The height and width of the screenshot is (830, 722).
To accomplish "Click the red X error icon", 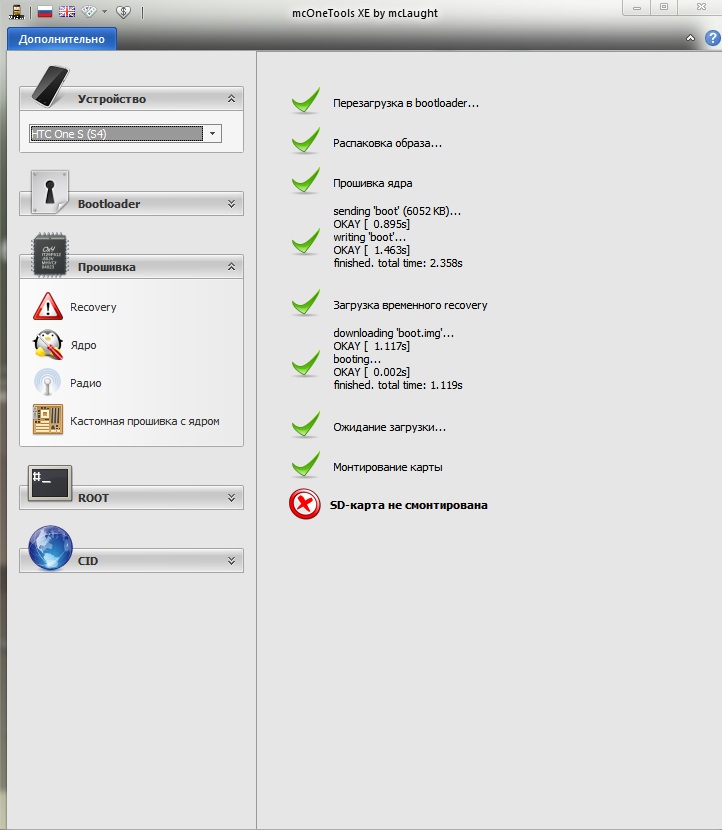I will 305,504.
